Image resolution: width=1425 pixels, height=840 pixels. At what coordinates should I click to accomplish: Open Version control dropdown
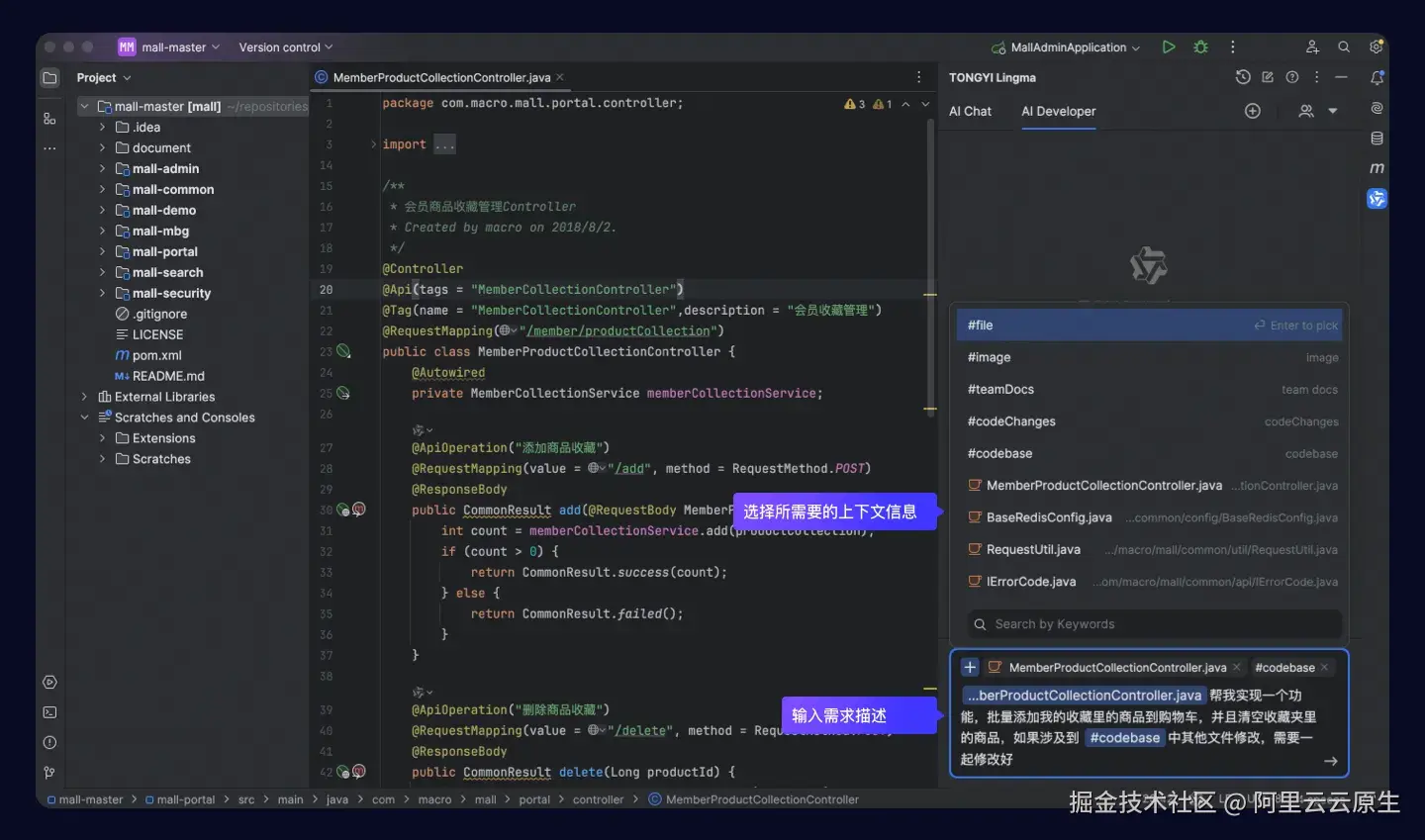click(x=285, y=47)
